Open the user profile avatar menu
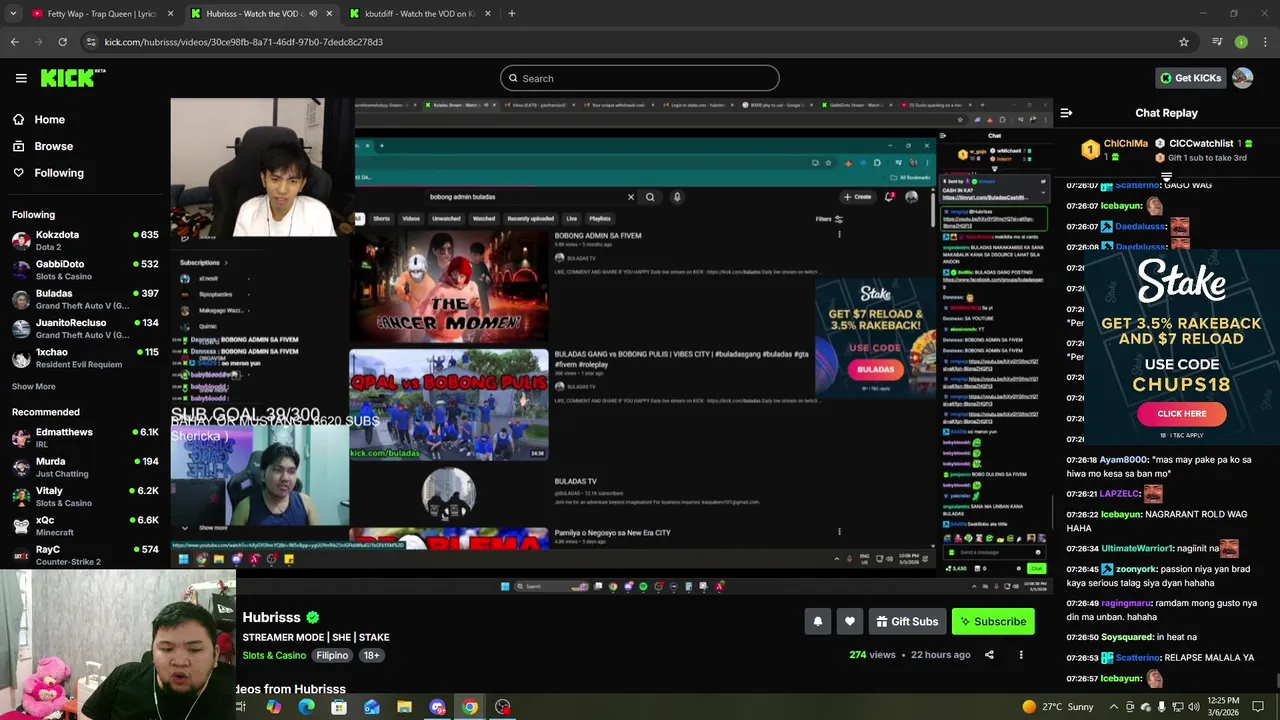1280x720 pixels. [x=1242, y=78]
